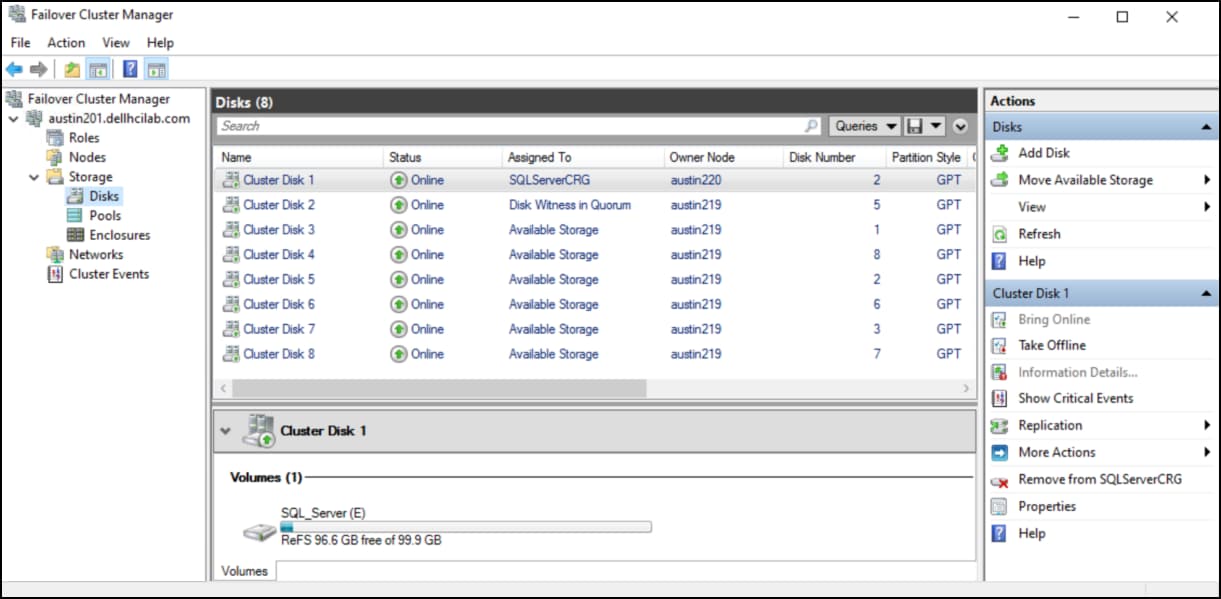Click the SQL_Server volume usage bar
Viewport: 1221px width, 599px height.
pyautogui.click(x=466, y=526)
